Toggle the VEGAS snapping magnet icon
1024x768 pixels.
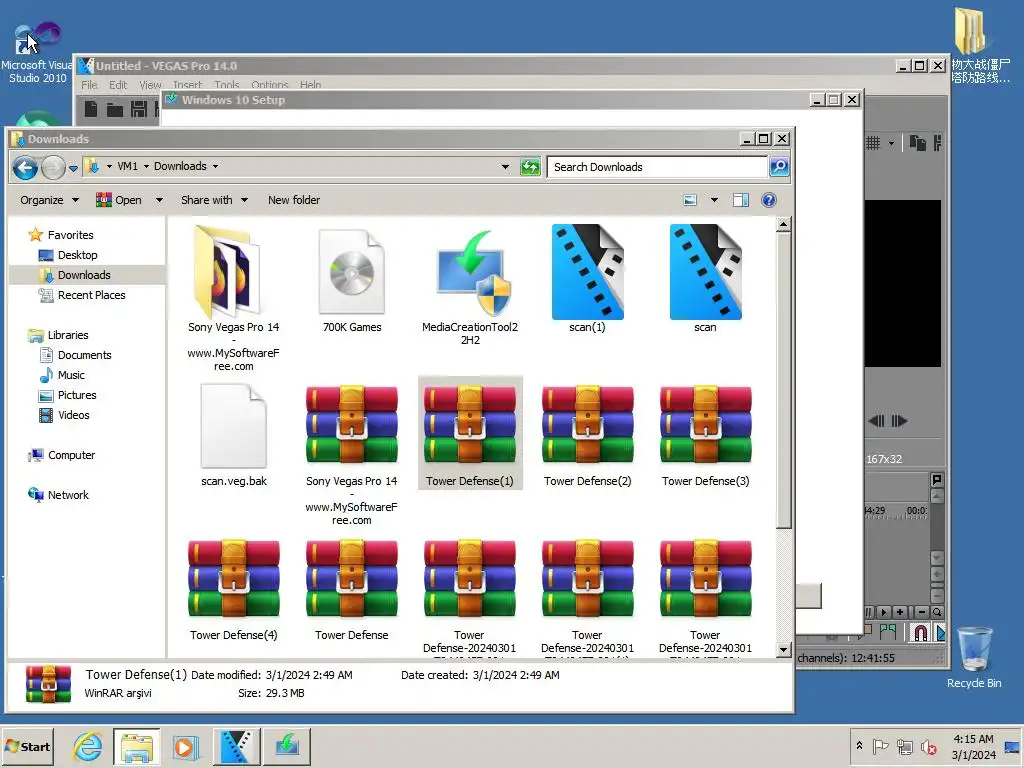tap(920, 632)
